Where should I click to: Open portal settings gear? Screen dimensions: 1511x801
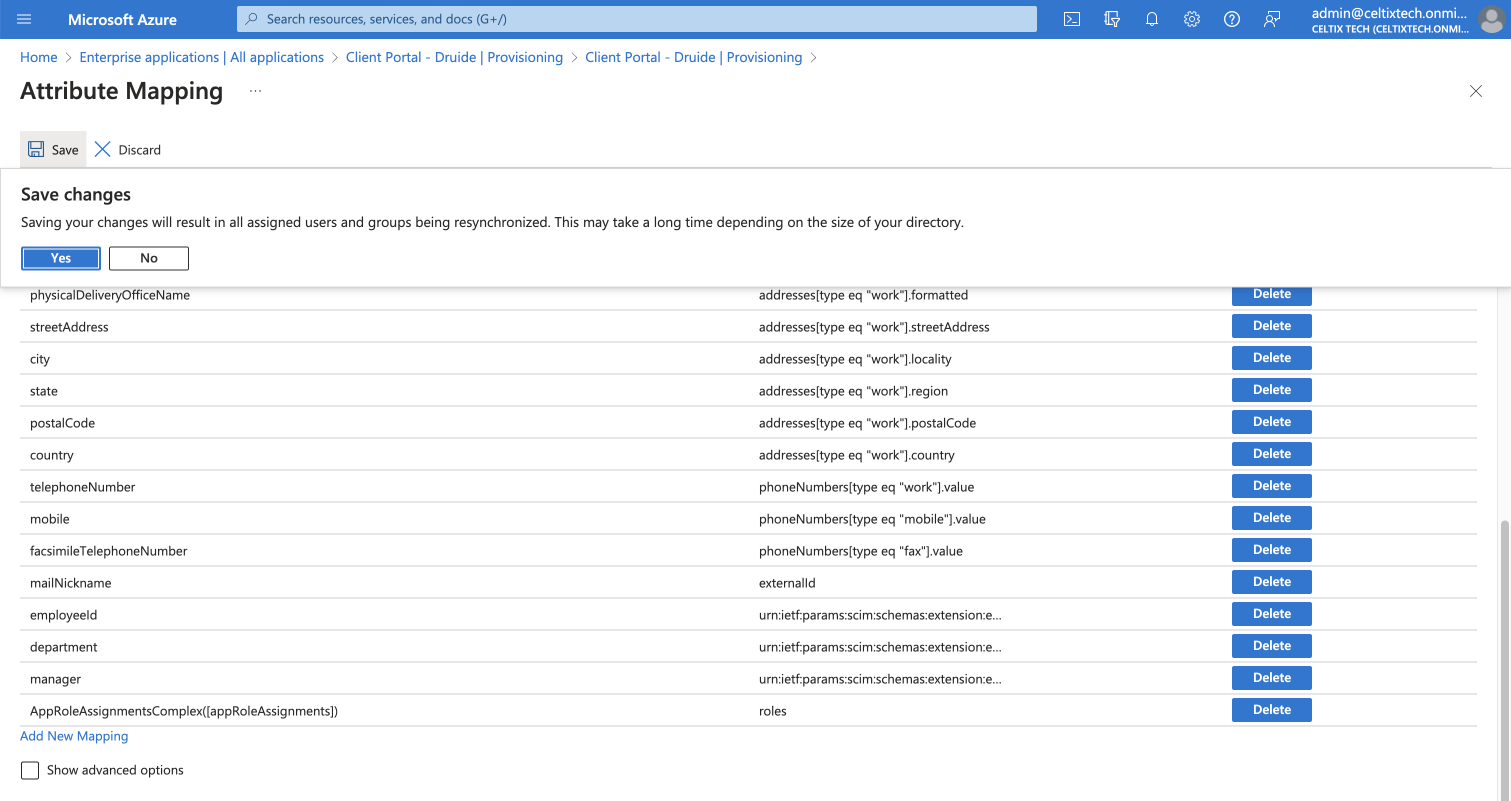click(x=1192, y=19)
